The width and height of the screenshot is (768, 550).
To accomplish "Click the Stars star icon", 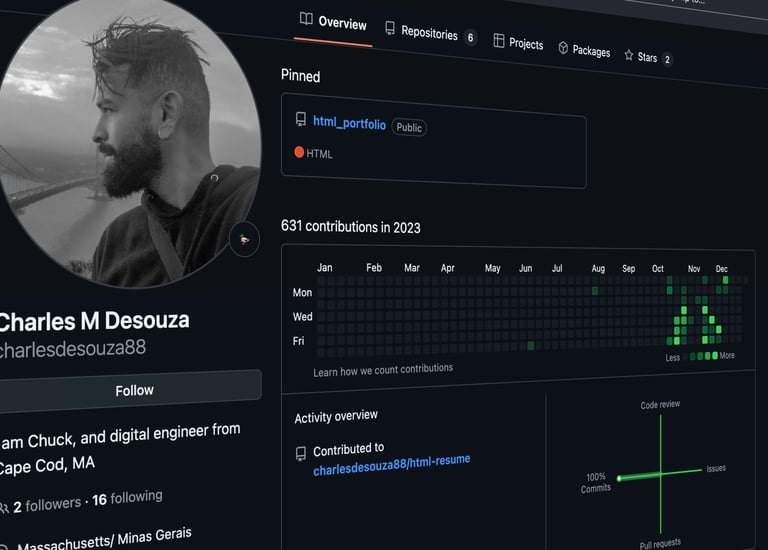I will pyautogui.click(x=629, y=55).
